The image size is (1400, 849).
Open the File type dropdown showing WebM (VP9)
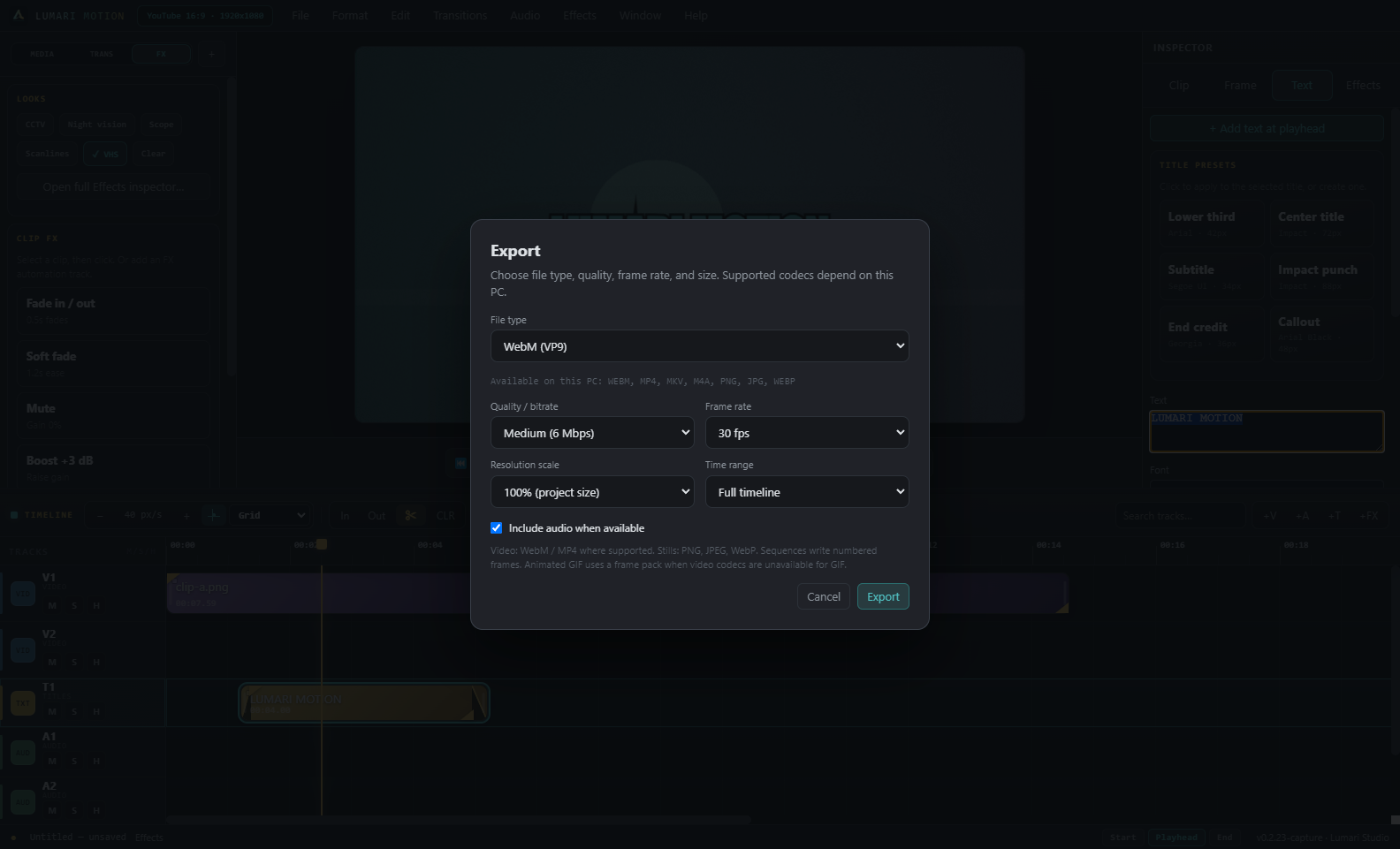point(699,346)
